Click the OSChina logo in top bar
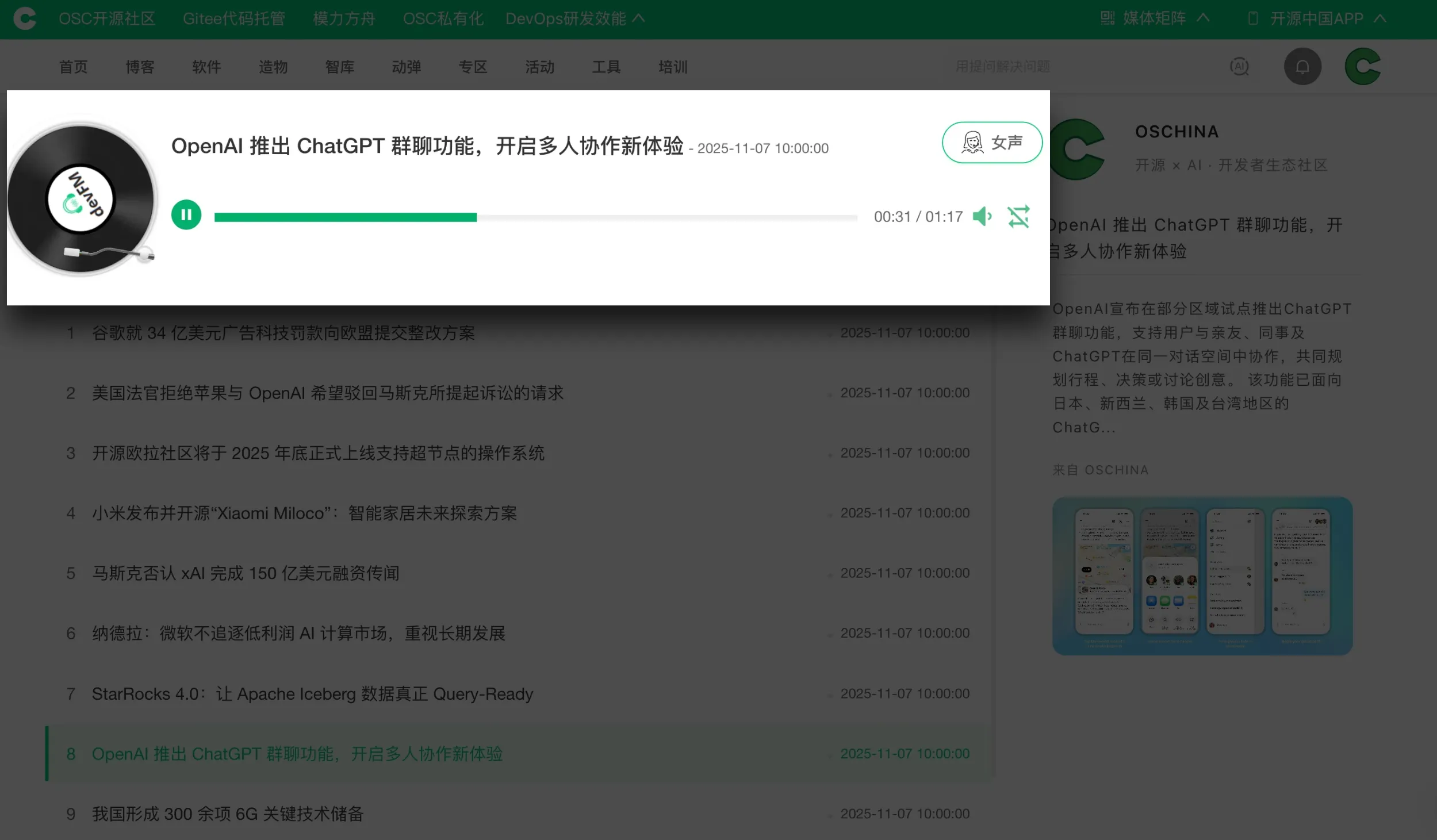 pyautogui.click(x=25, y=18)
